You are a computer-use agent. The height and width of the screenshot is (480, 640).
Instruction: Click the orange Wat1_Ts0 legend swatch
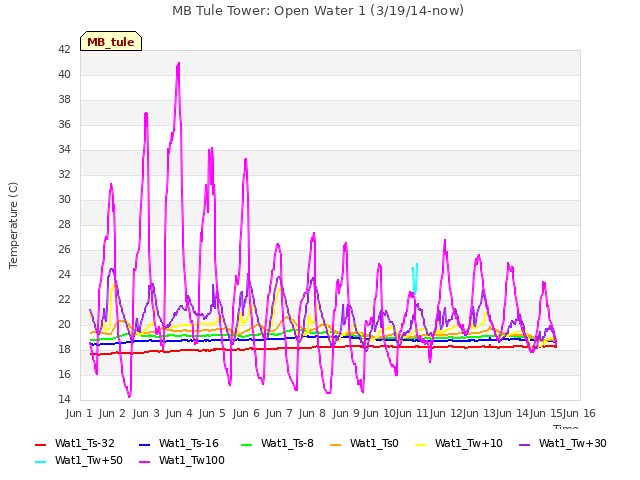[336, 444]
